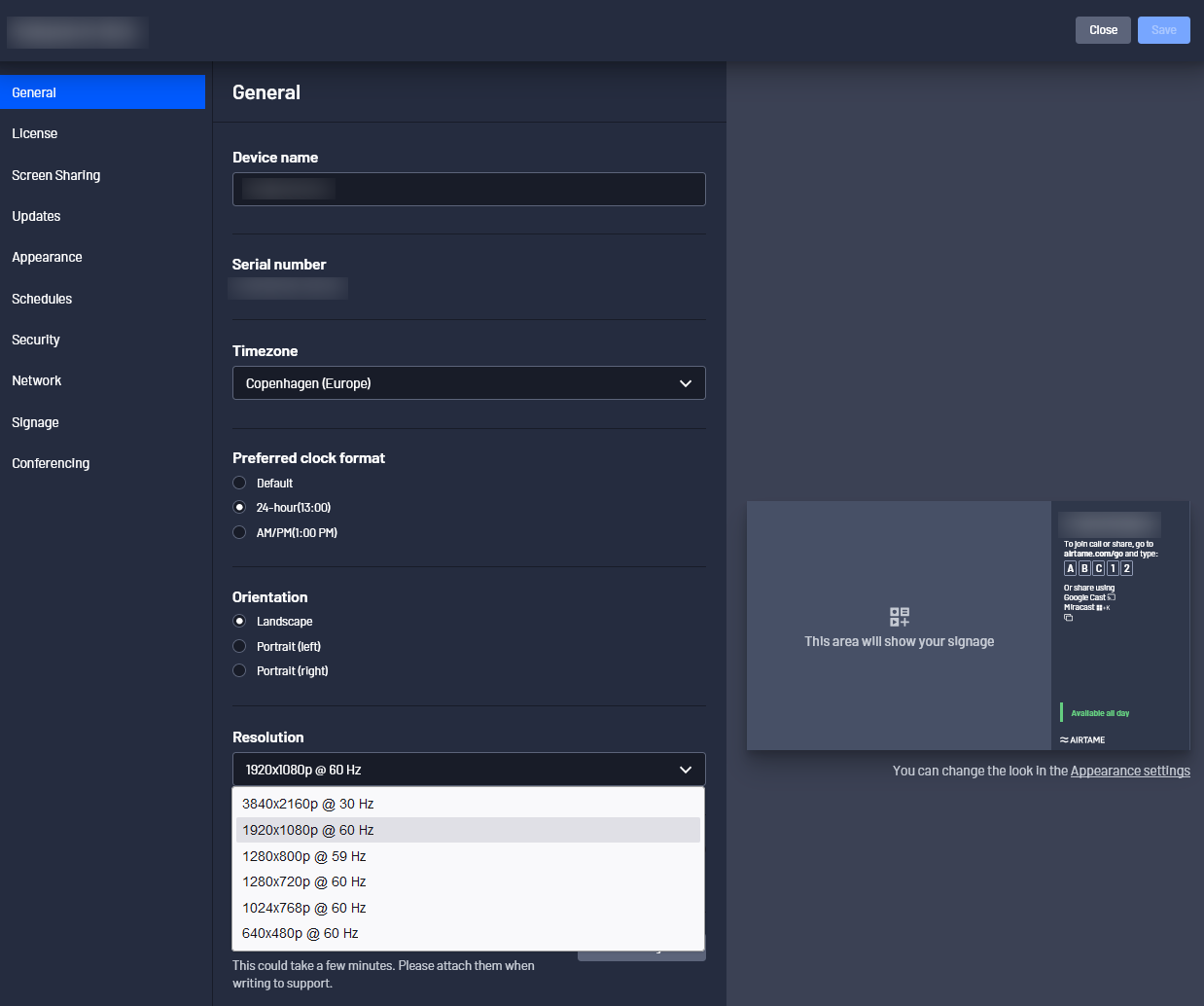The image size is (1204, 1006).
Task: Set orientation to Portrait (right)
Action: [240, 671]
